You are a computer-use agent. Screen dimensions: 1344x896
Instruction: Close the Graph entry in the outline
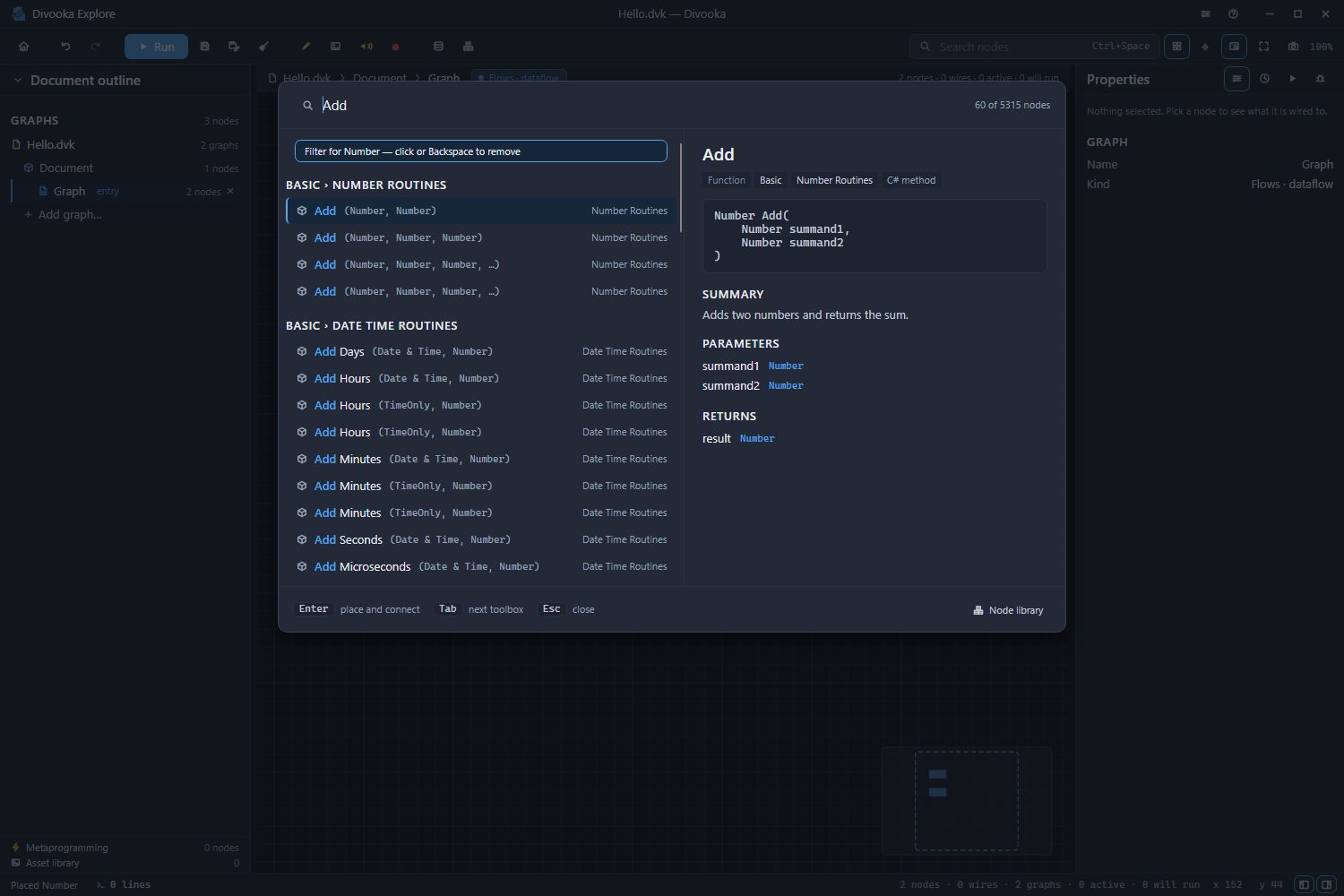pyautogui.click(x=230, y=191)
